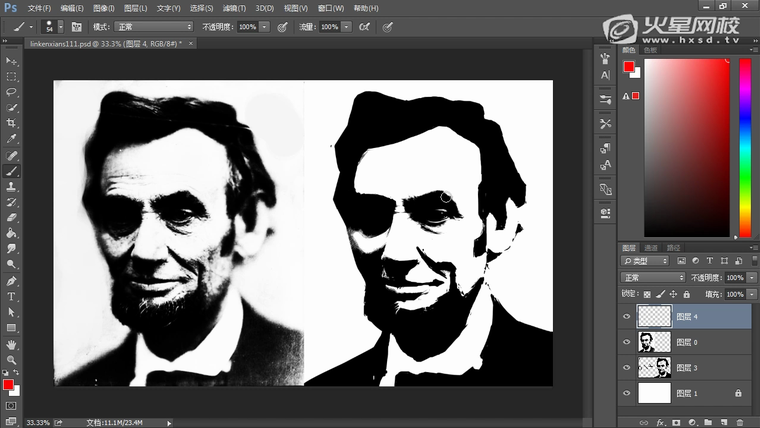Open the layer blend mode 正常 dropdown
This screenshot has width=760, height=428.
coord(653,277)
